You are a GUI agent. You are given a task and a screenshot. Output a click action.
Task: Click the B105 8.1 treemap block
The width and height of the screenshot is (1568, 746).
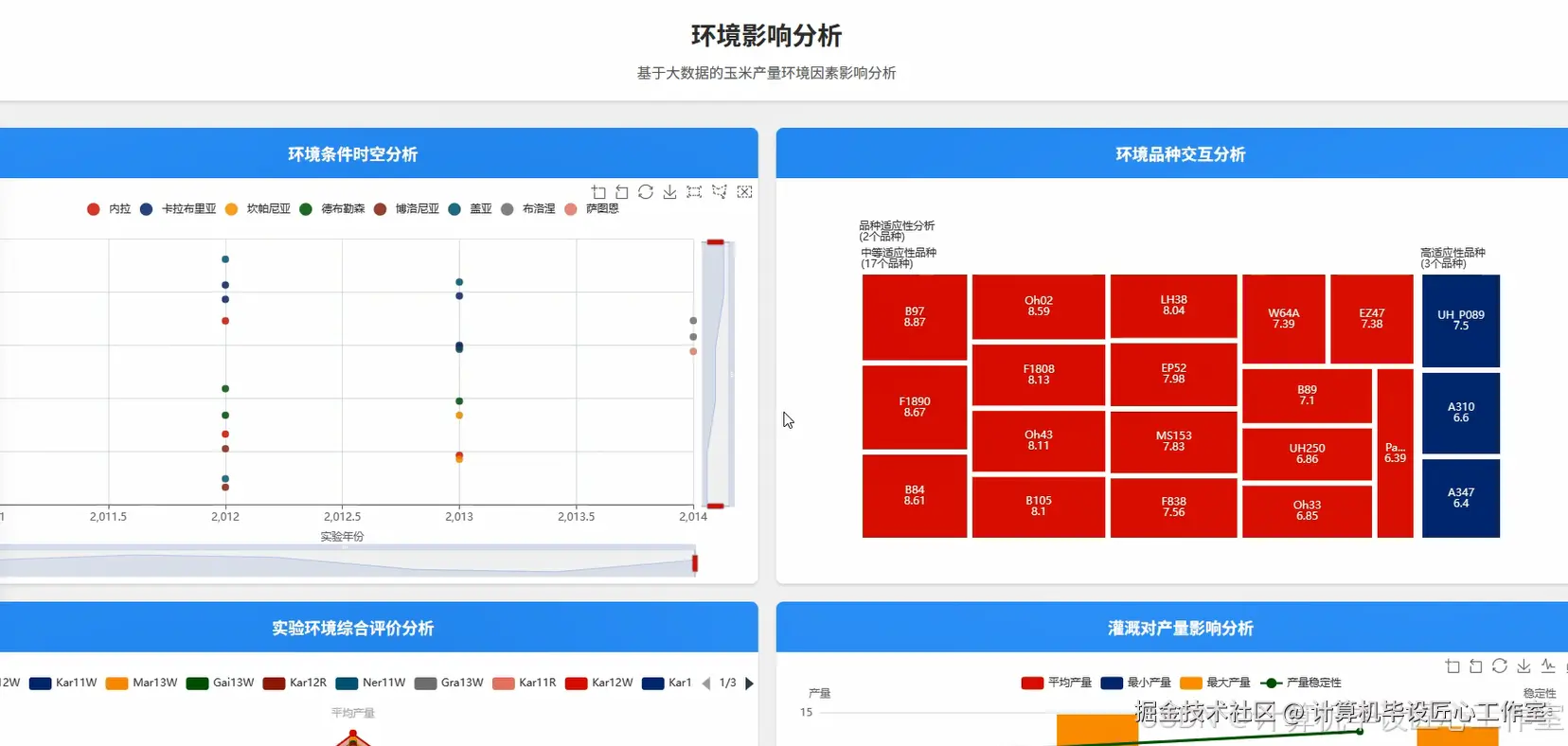click(x=1039, y=506)
